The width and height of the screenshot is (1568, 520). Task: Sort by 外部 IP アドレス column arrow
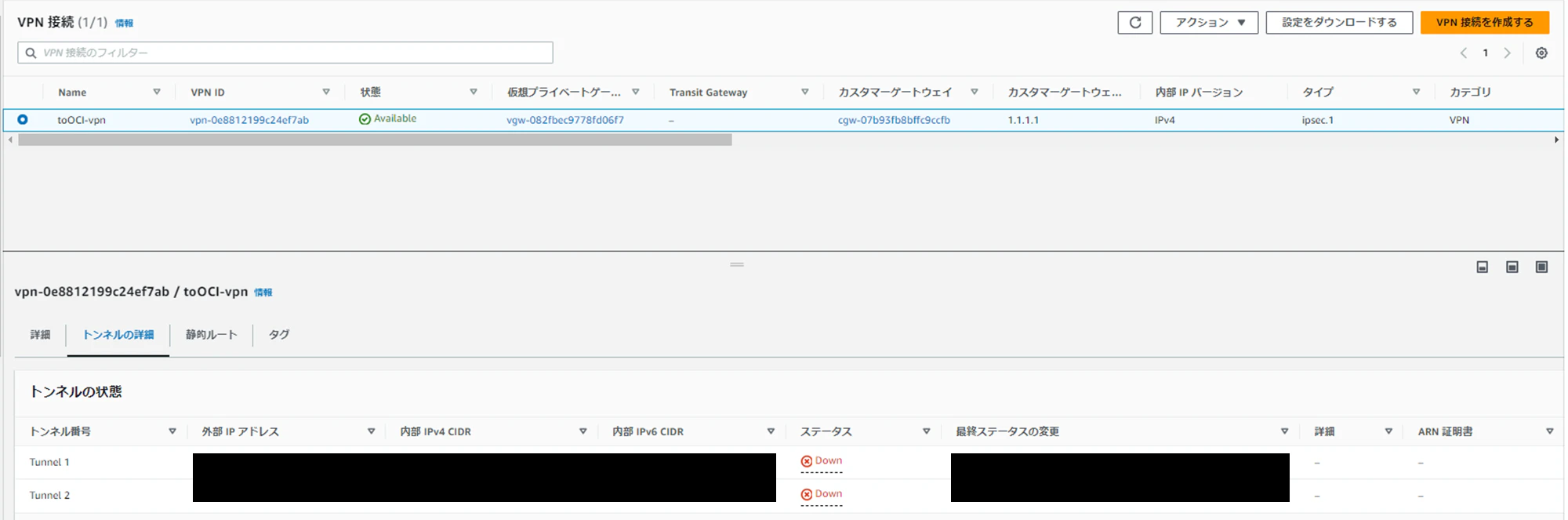coord(371,431)
